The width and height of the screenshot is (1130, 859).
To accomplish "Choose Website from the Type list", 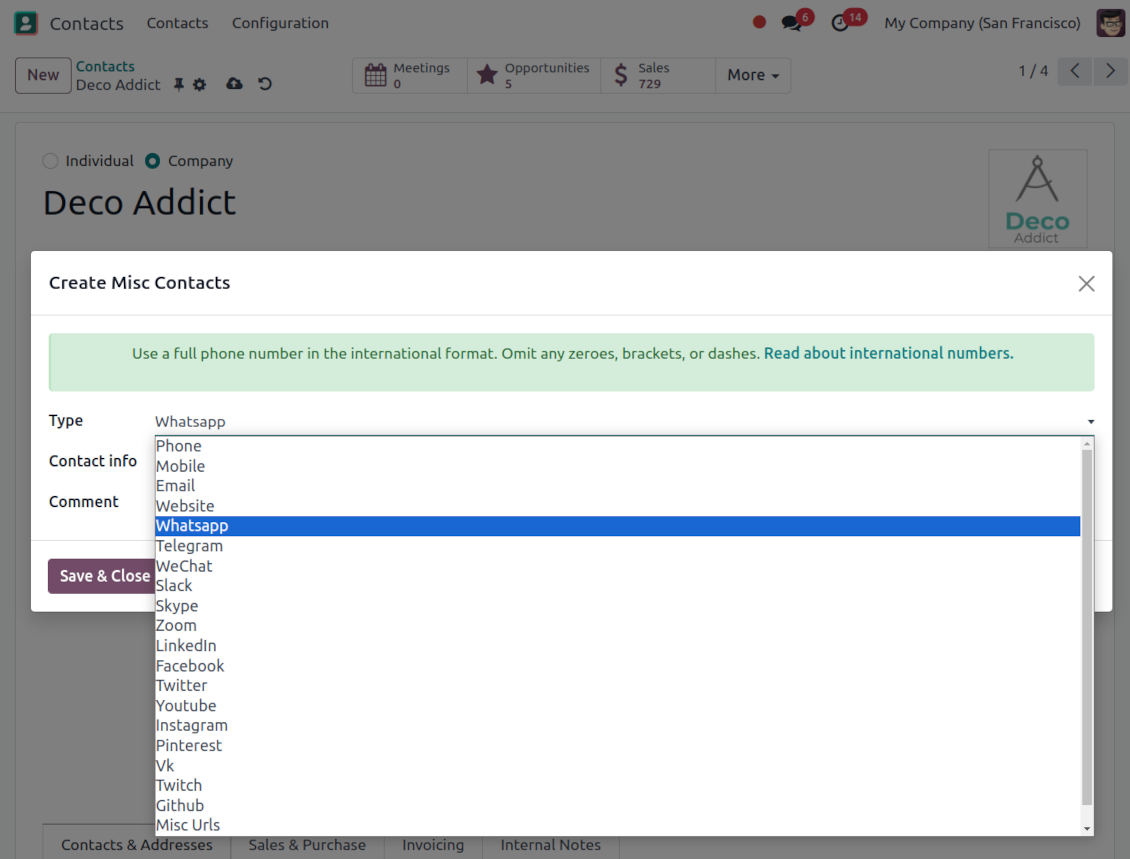I will click(618, 506).
